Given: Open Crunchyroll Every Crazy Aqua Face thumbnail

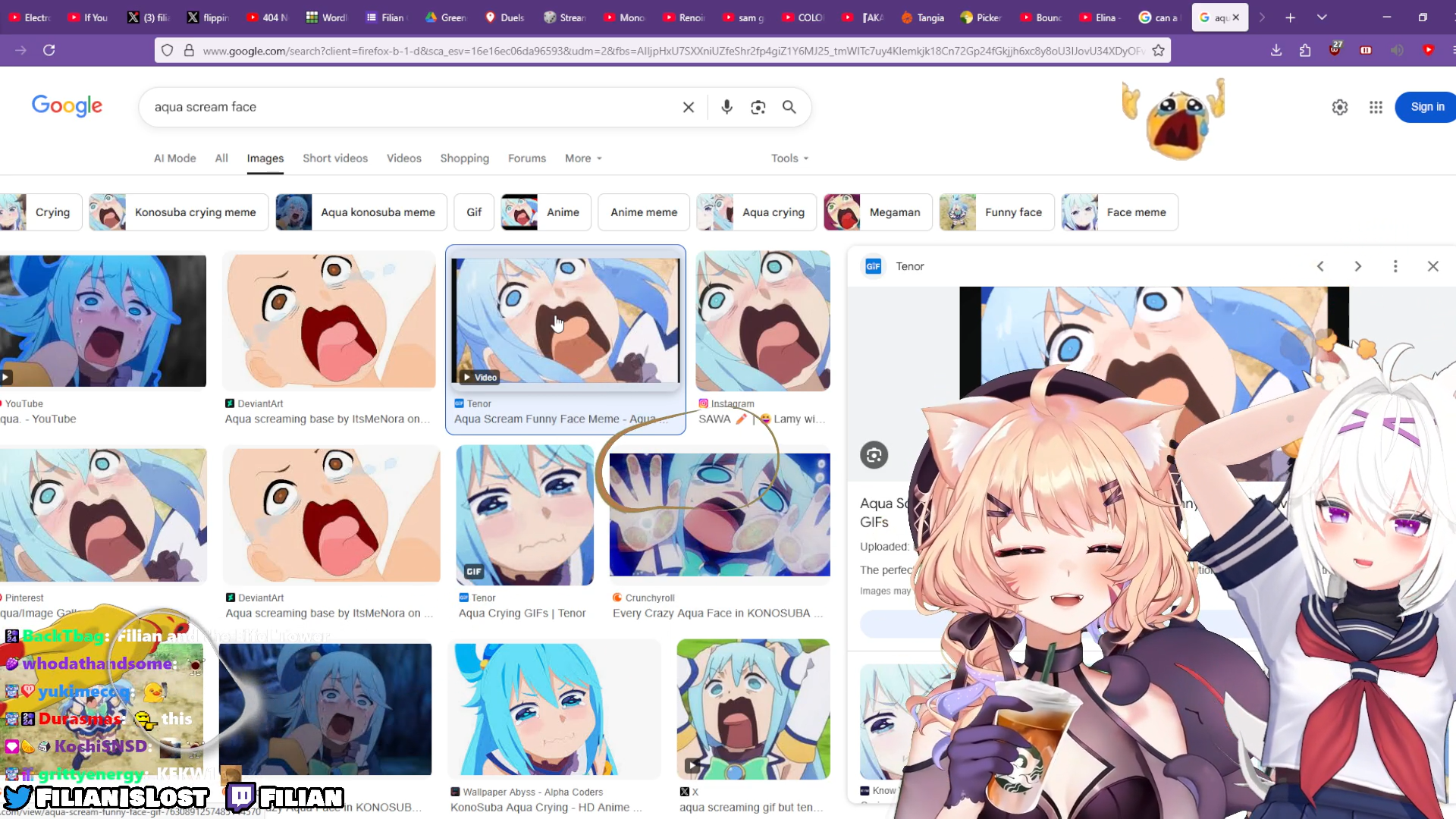Looking at the screenshot, I should [x=720, y=515].
